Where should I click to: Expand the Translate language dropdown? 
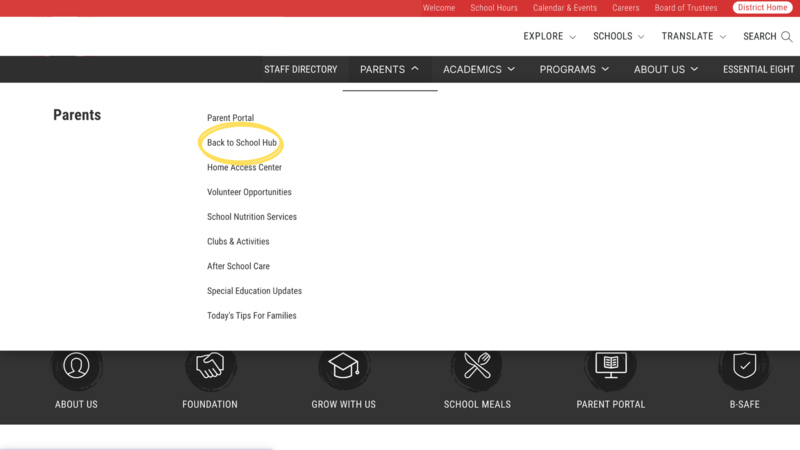click(x=694, y=37)
